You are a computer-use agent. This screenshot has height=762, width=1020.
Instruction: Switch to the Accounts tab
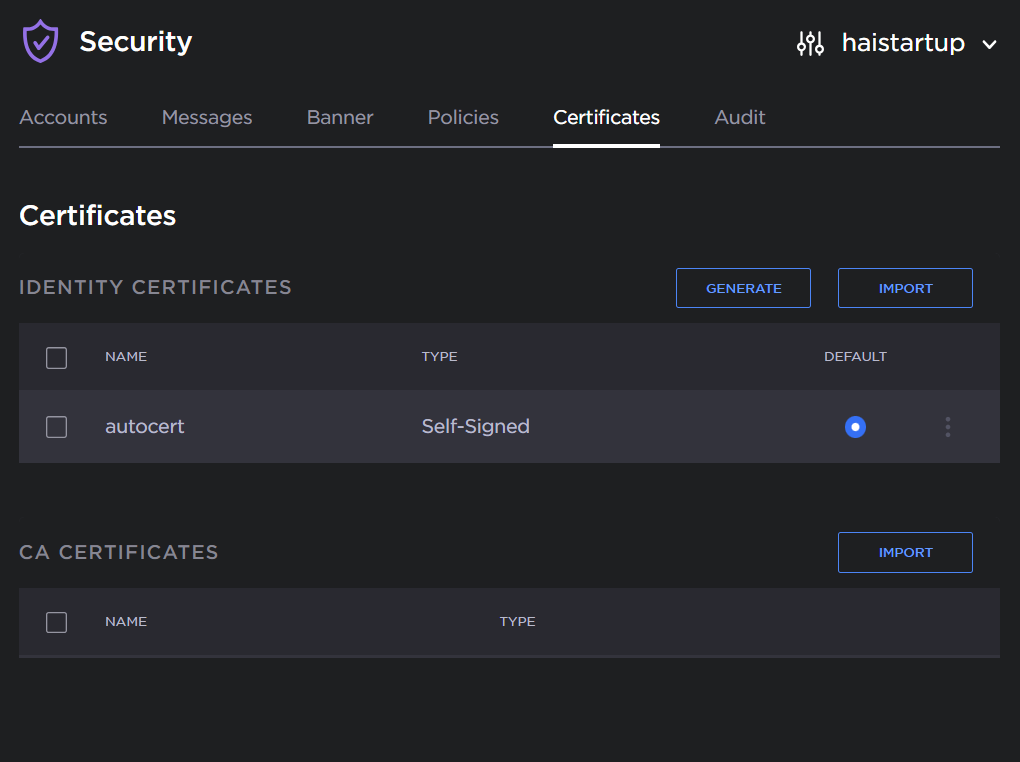pos(63,117)
